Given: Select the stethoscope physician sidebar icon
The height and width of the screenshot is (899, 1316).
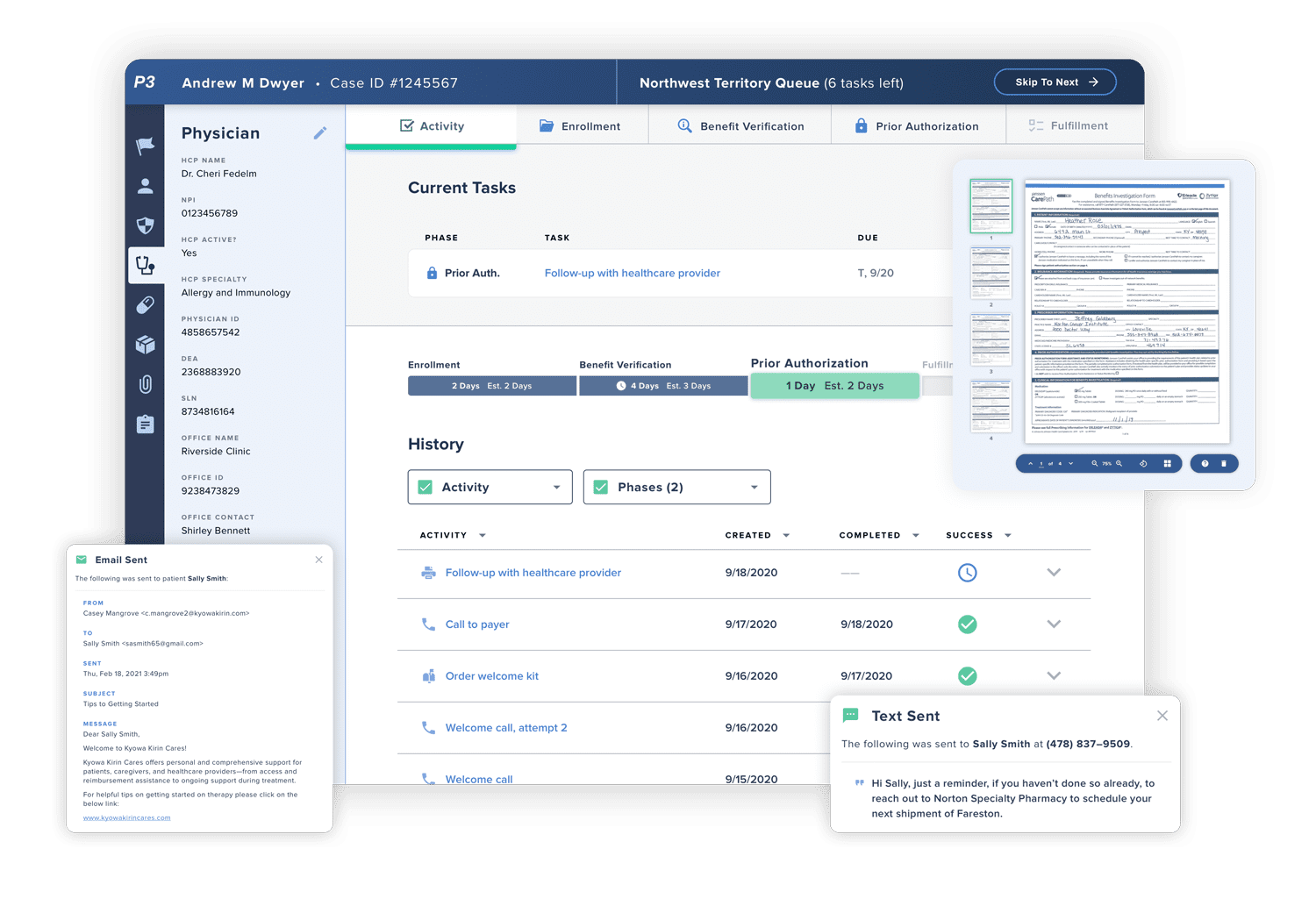Looking at the screenshot, I should [x=146, y=265].
